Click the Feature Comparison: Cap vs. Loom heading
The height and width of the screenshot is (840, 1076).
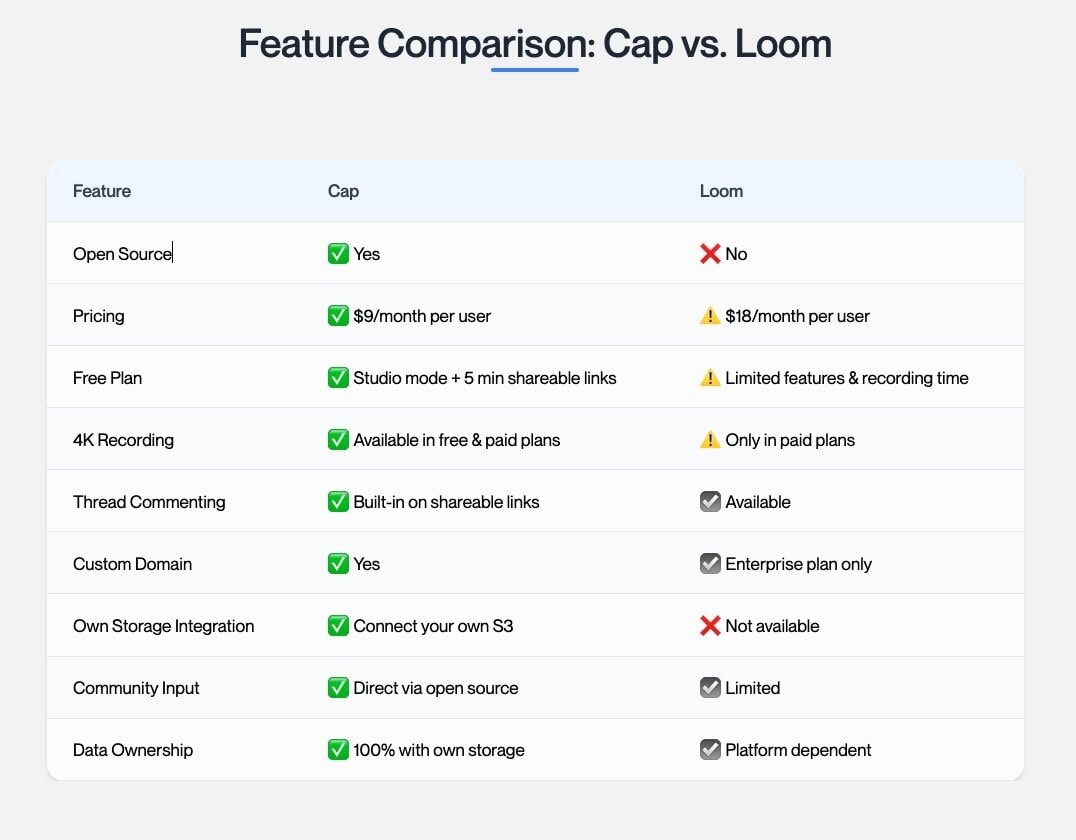535,43
